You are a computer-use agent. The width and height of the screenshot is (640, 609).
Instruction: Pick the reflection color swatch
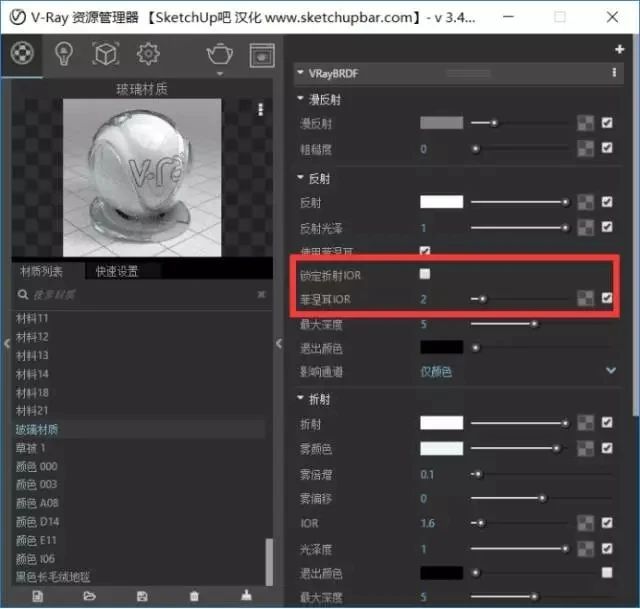click(442, 202)
